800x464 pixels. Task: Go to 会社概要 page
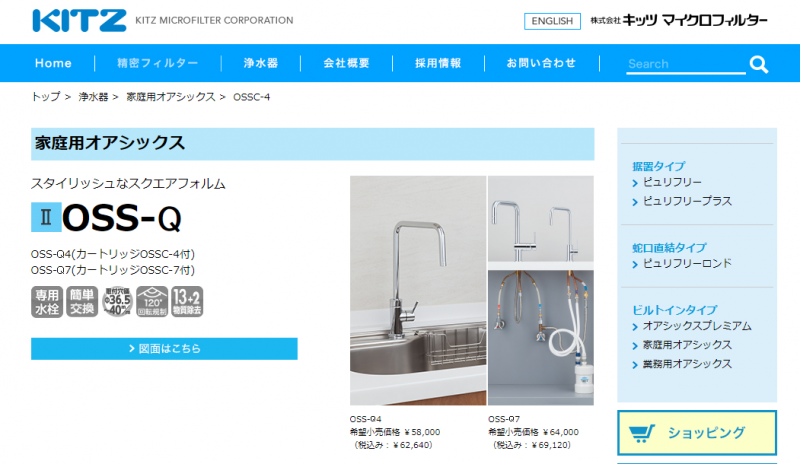point(346,63)
